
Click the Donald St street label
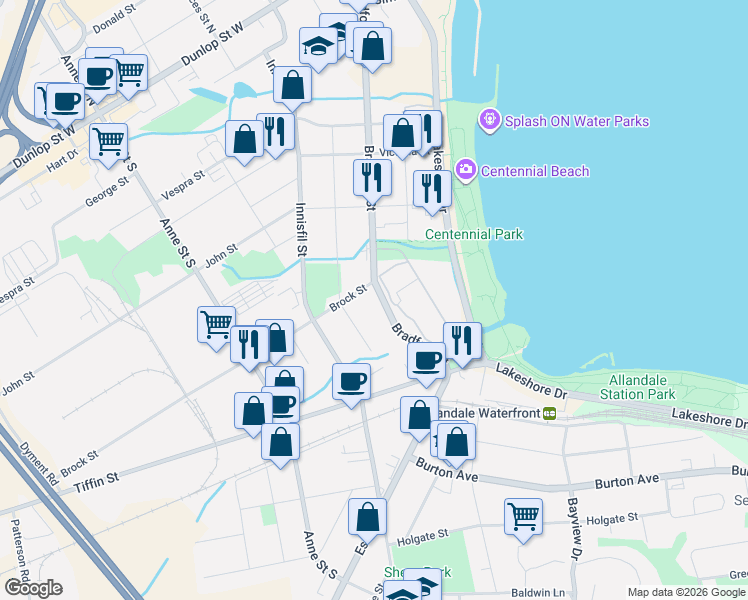coord(114,19)
